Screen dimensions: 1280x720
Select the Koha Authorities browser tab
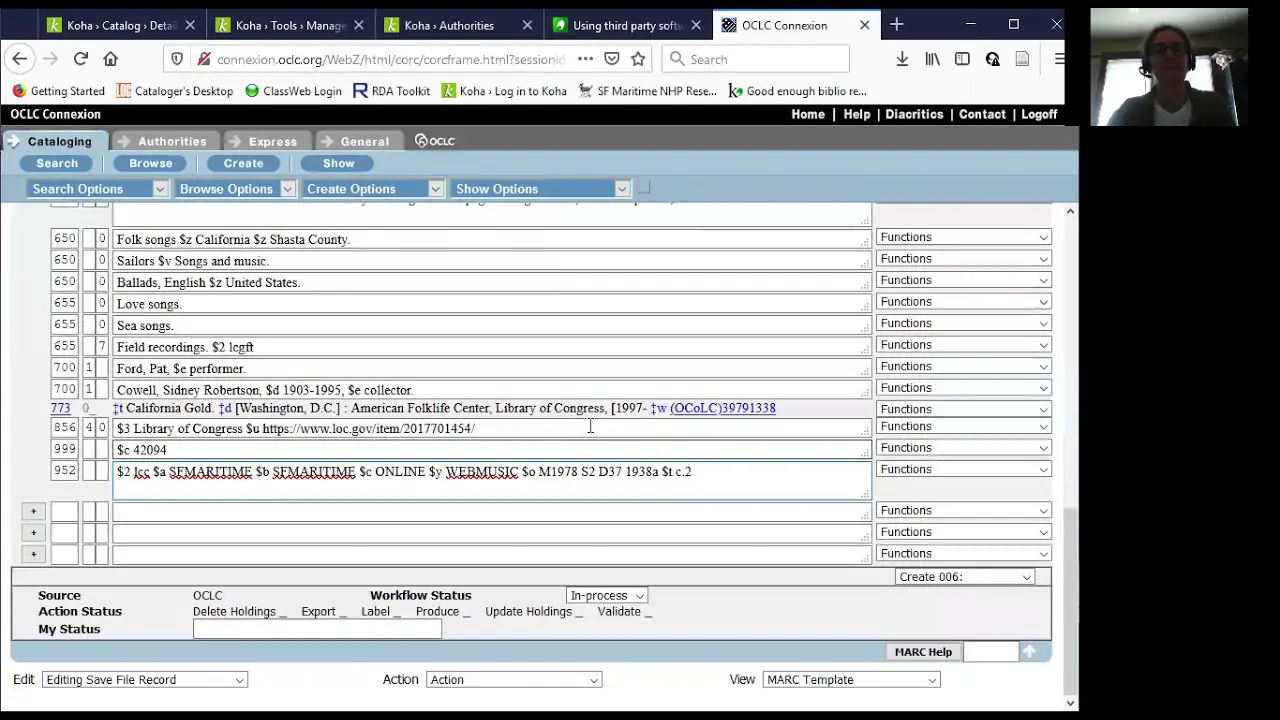coord(449,25)
